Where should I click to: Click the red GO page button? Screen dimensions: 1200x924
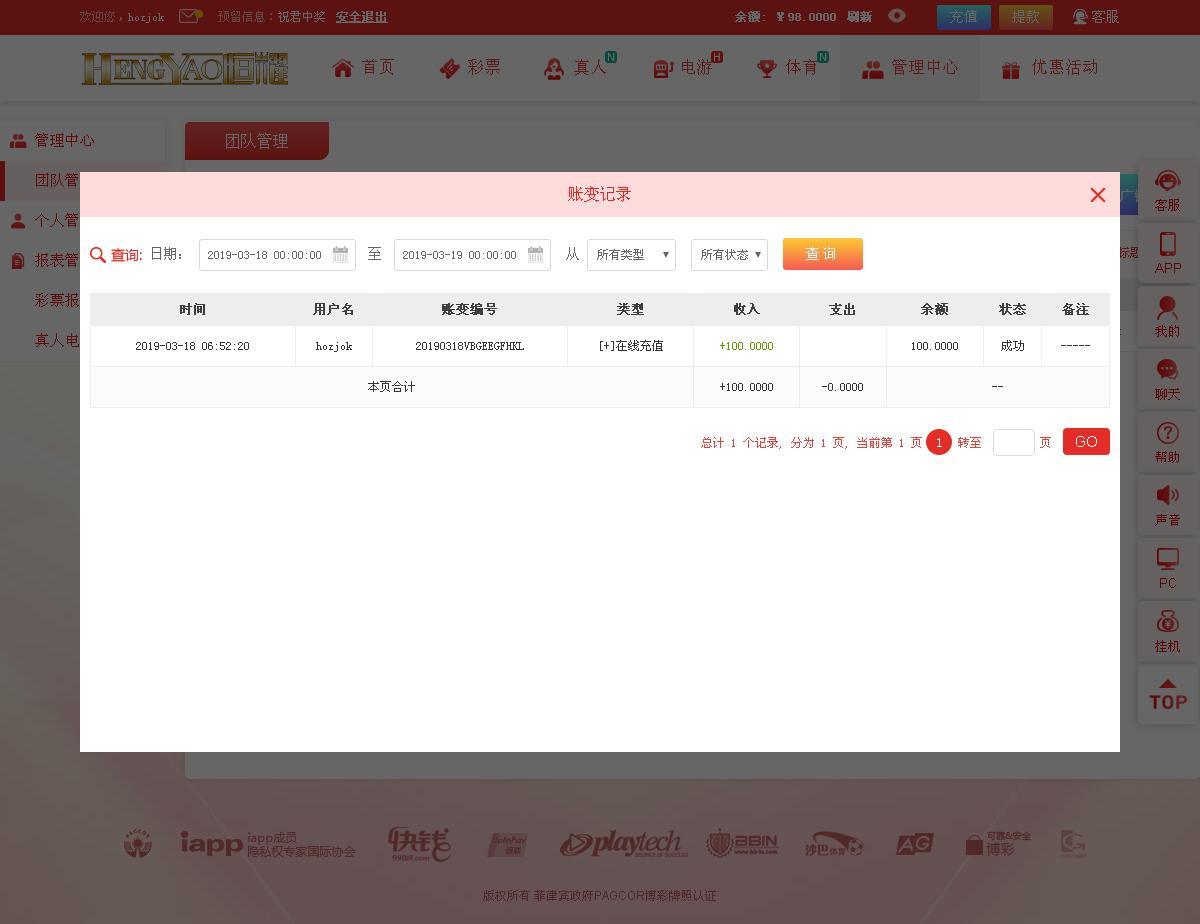point(1086,442)
